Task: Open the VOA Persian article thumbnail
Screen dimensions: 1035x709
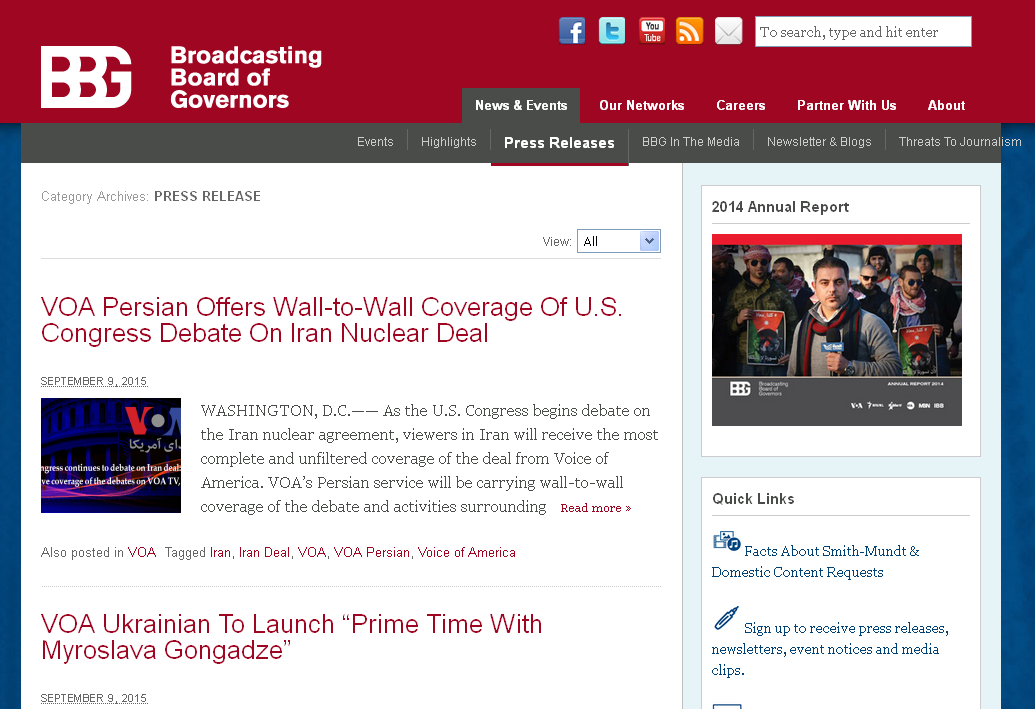Action: (x=111, y=456)
